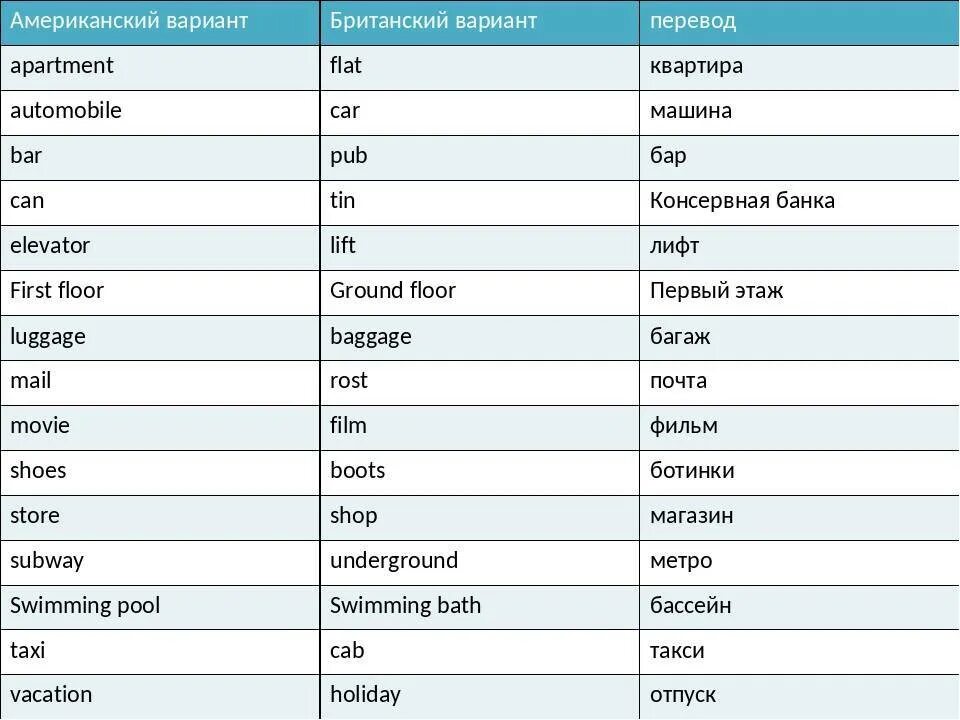Select the 'apartment' cell
The image size is (960, 720).
coord(160,68)
